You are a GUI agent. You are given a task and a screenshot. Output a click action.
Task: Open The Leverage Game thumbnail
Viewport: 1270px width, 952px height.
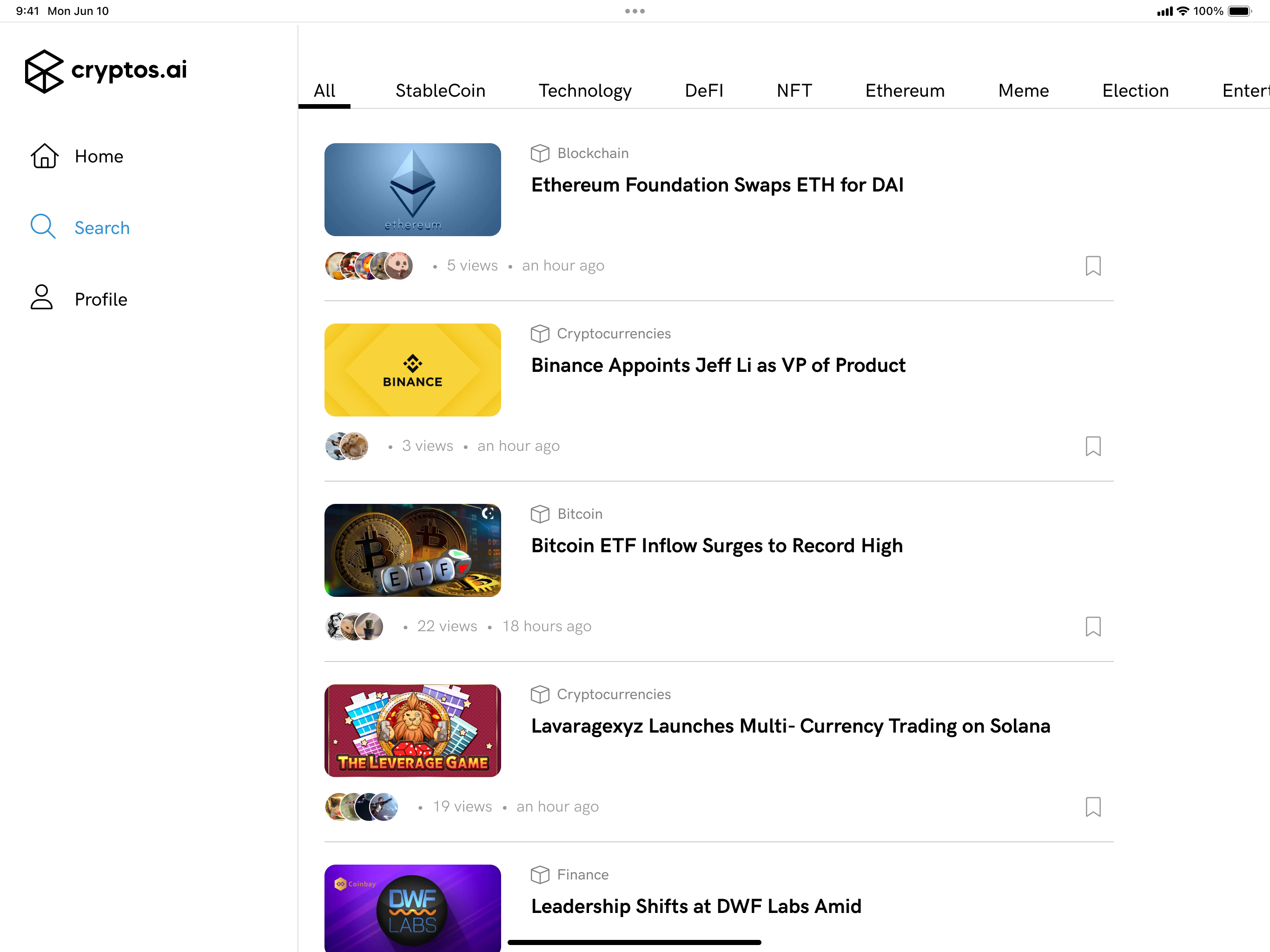tap(412, 730)
